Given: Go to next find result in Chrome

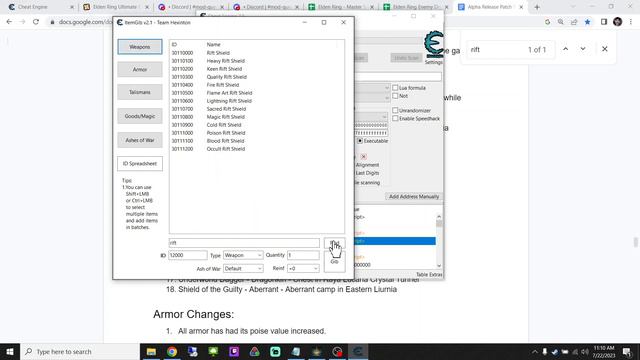Looking at the screenshot, I should point(583,49).
